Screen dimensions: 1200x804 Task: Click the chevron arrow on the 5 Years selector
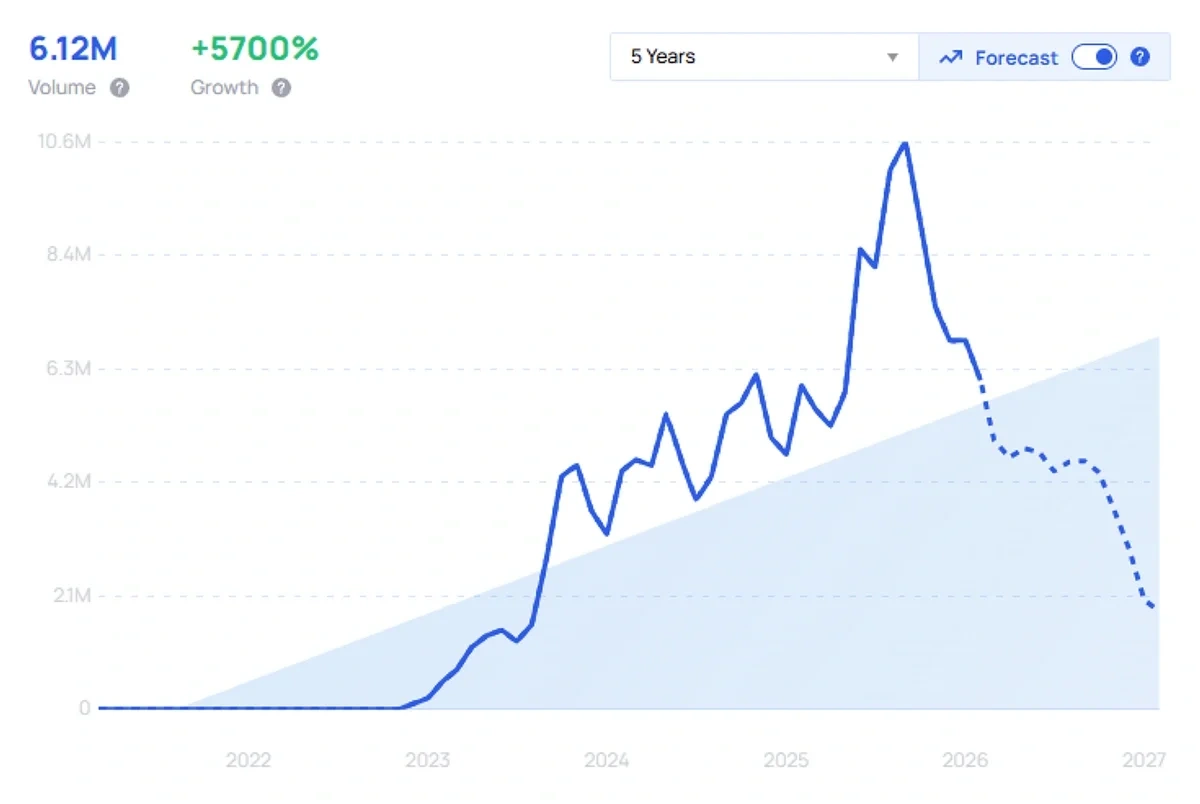892,57
